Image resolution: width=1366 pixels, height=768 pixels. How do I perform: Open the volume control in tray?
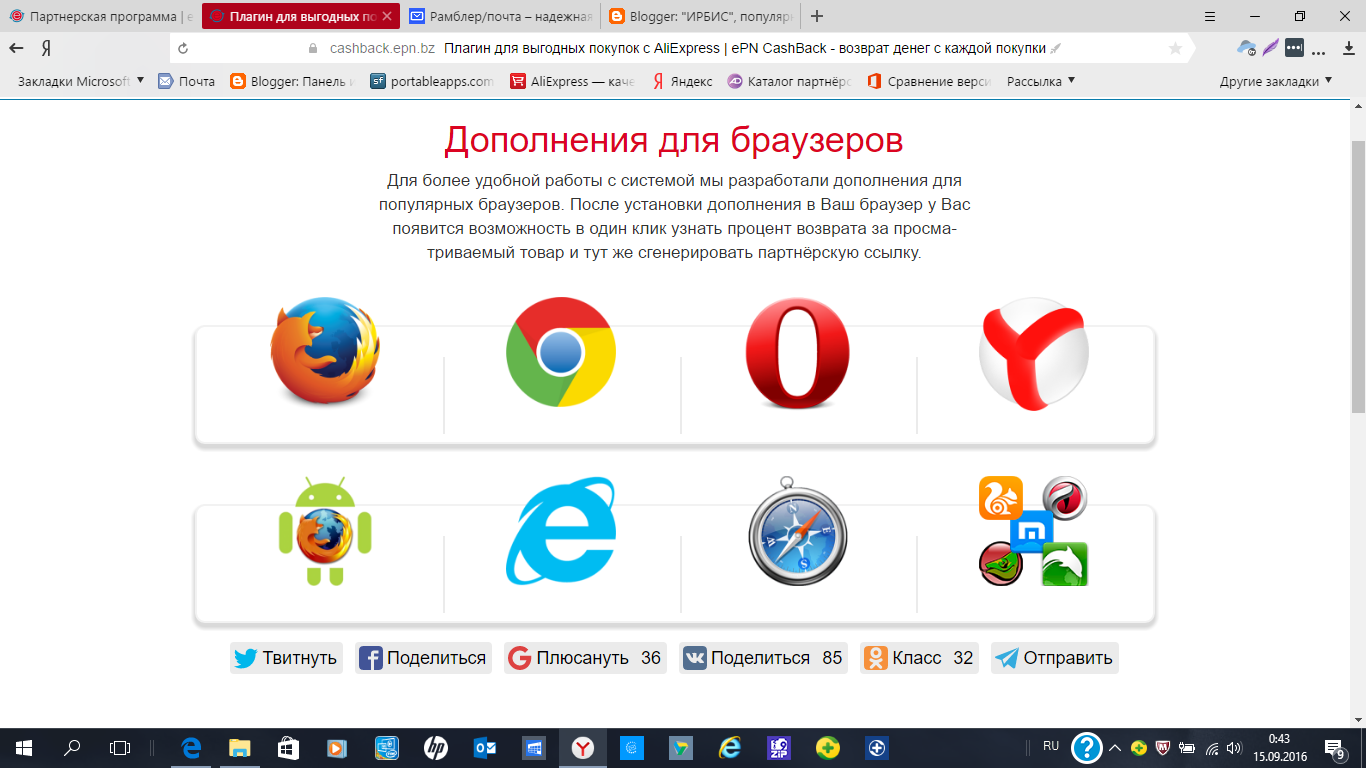1235,747
